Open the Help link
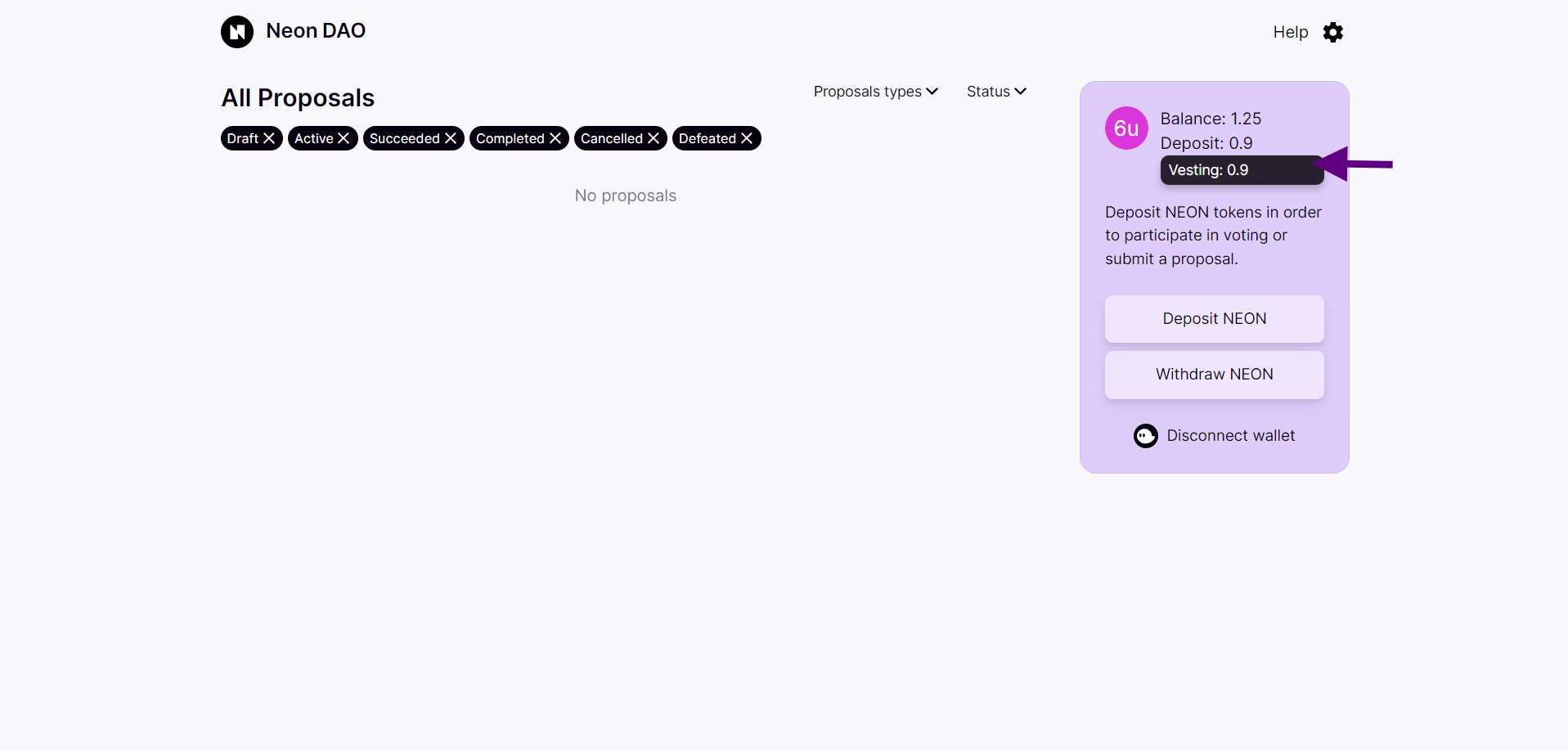Image resolution: width=1568 pixels, height=750 pixels. click(x=1291, y=32)
